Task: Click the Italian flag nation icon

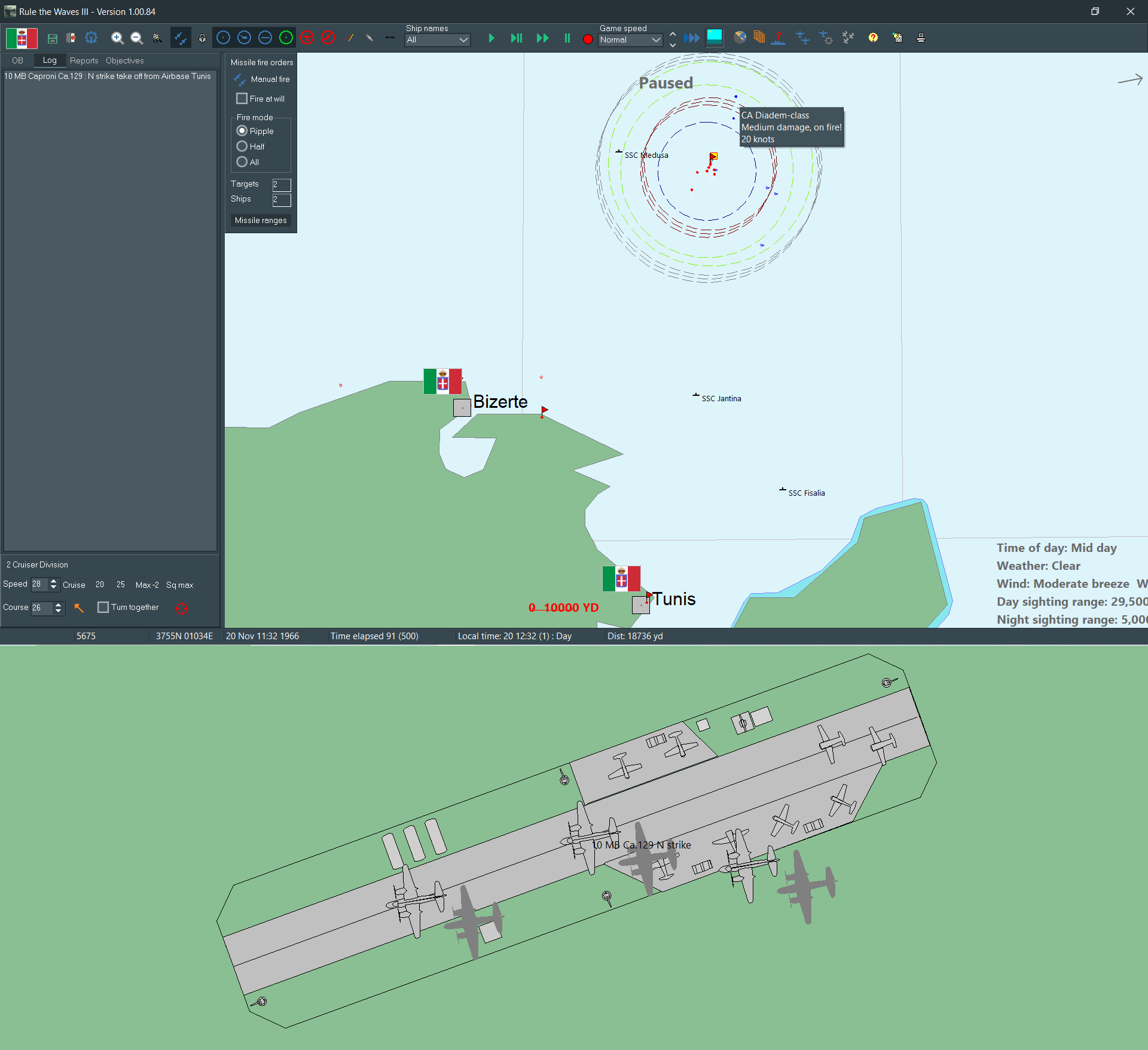Action: tap(22, 38)
